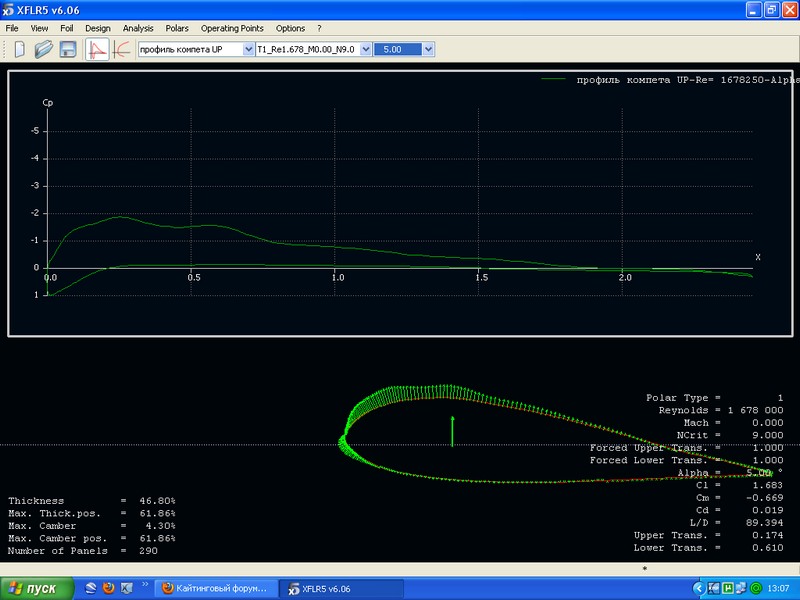Open the Polars menu
This screenshot has height=600, width=800.
(177, 29)
